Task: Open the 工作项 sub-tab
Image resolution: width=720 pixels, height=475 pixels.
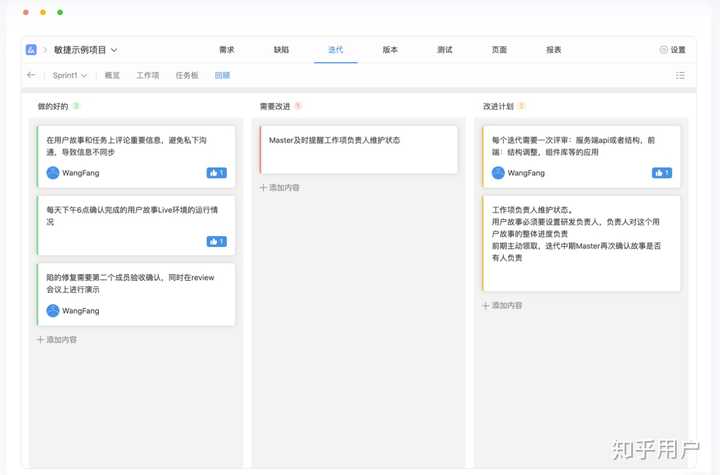Action: [x=147, y=75]
